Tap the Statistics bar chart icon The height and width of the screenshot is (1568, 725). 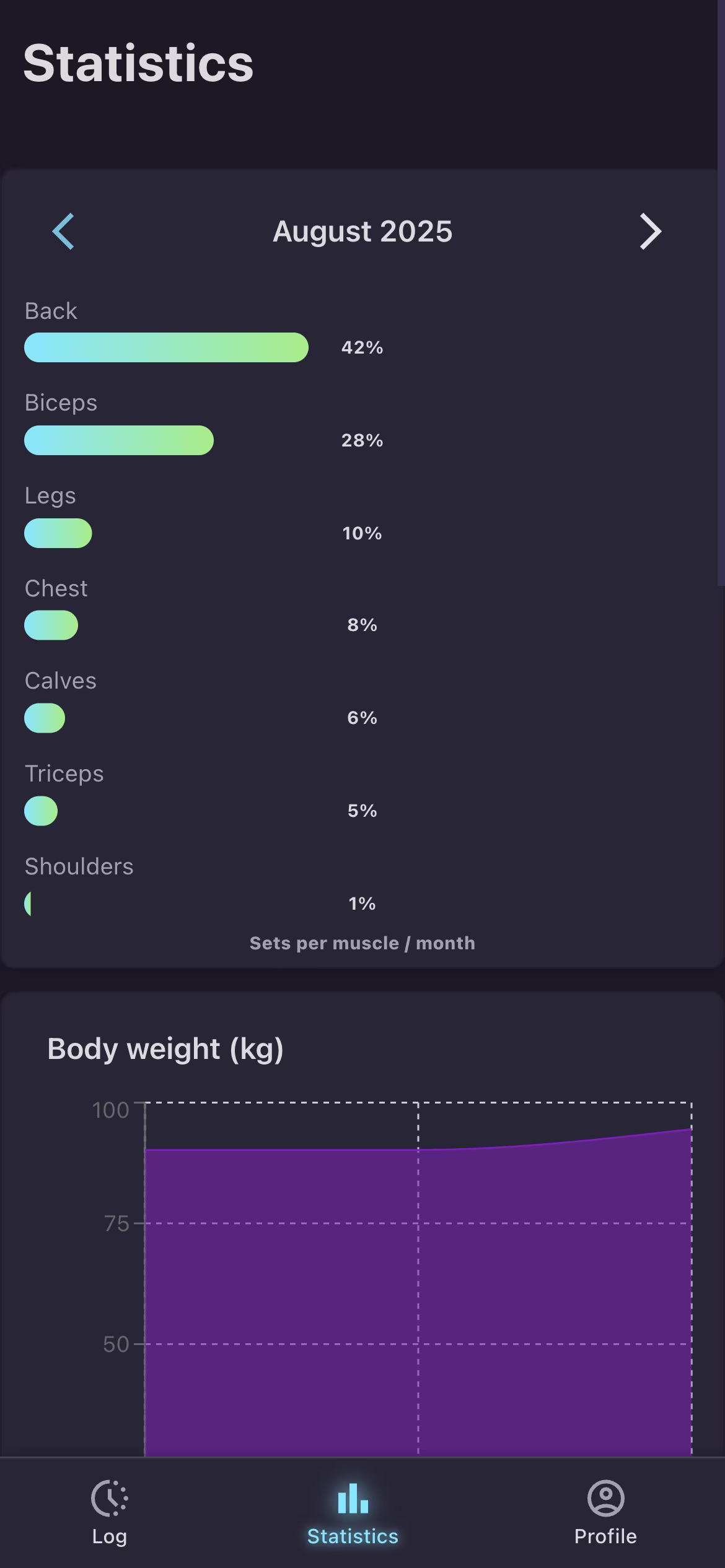point(353,1498)
